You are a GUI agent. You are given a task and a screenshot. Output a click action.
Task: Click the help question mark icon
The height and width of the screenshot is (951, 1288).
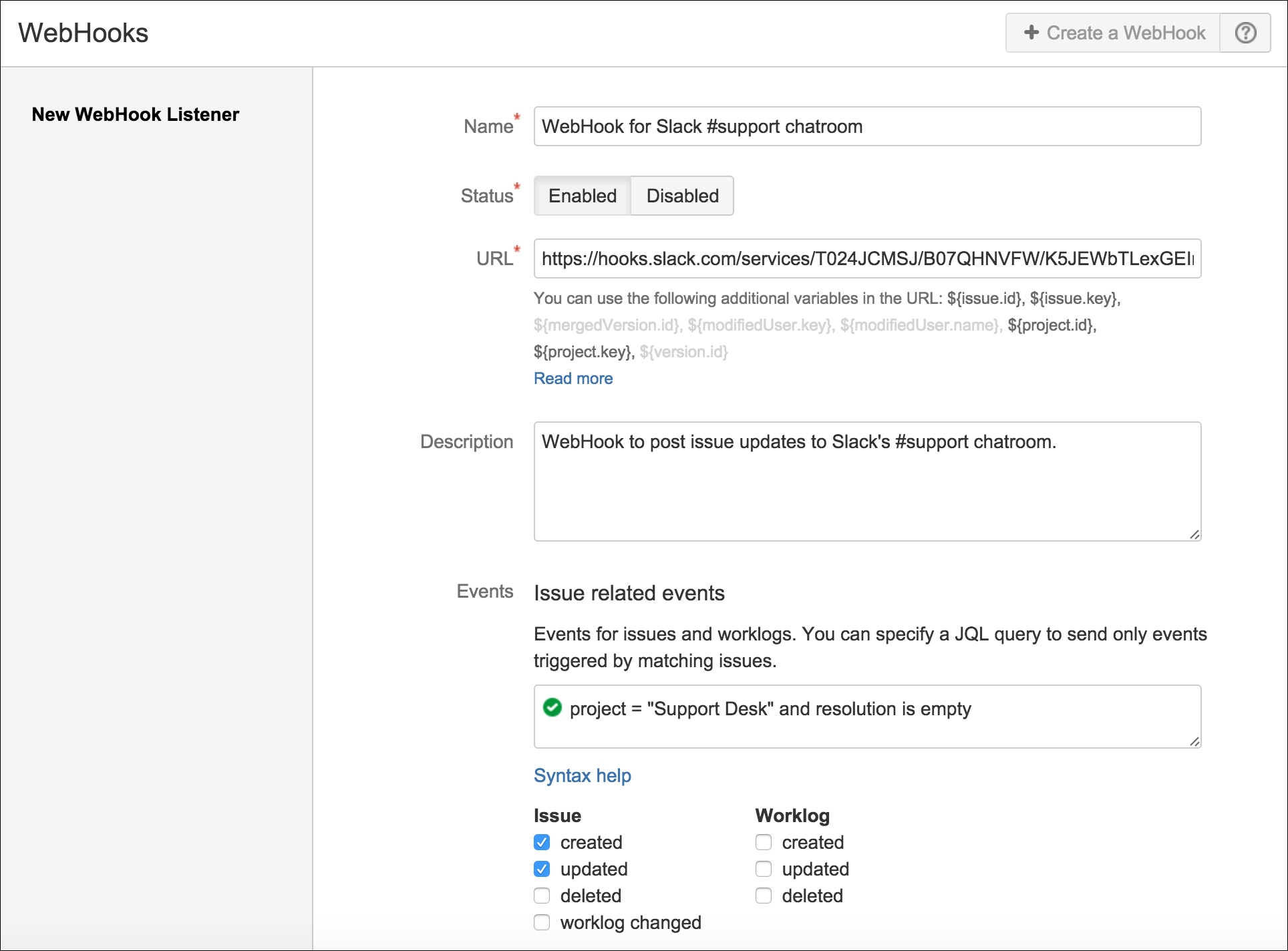pos(1245,33)
